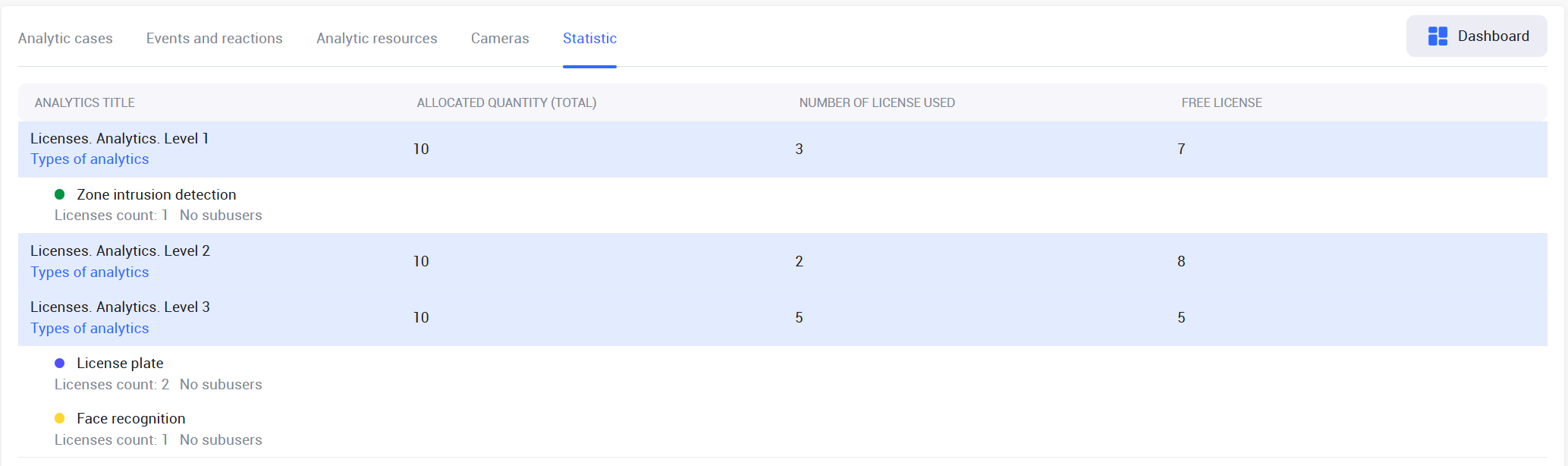Select the Face recognition entry
This screenshot has height=466, width=1568.
click(x=130, y=419)
